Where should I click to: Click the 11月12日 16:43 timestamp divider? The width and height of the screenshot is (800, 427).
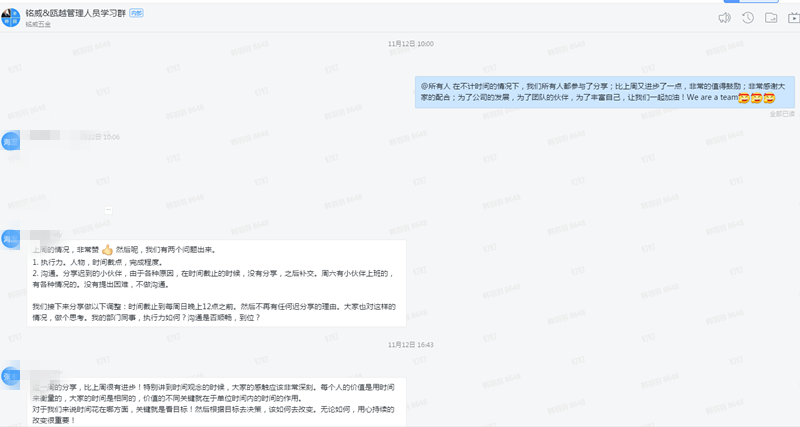[x=410, y=344]
